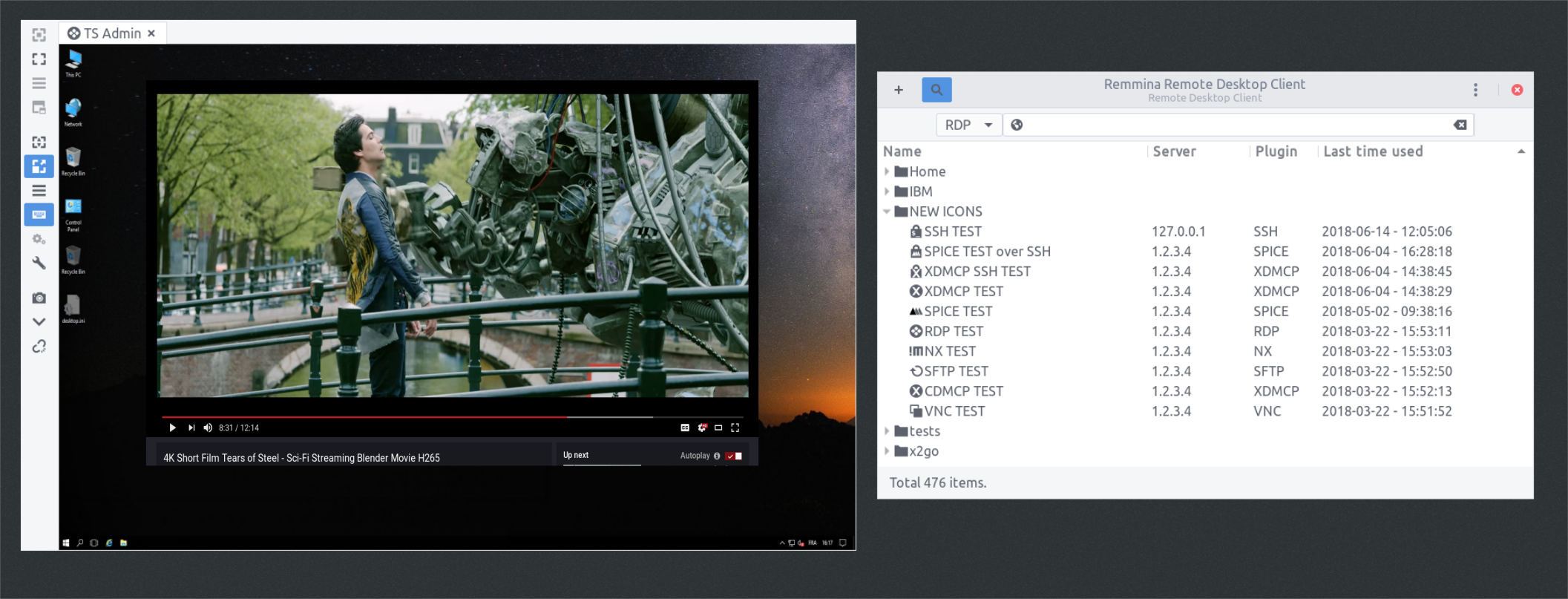
Task: Toggle the YouTube Autoplay switch
Action: 733,456
